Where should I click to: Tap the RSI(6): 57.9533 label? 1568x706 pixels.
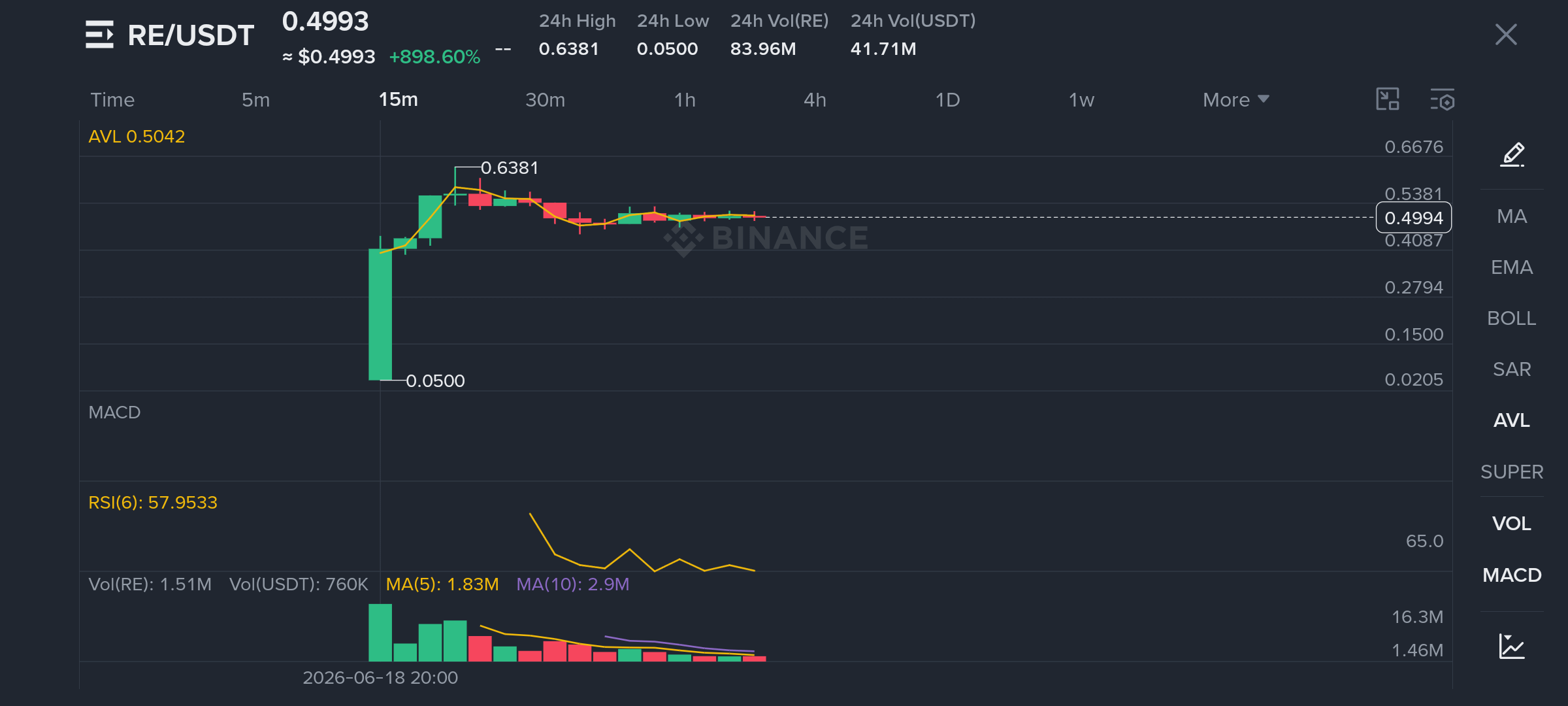pyautogui.click(x=153, y=503)
